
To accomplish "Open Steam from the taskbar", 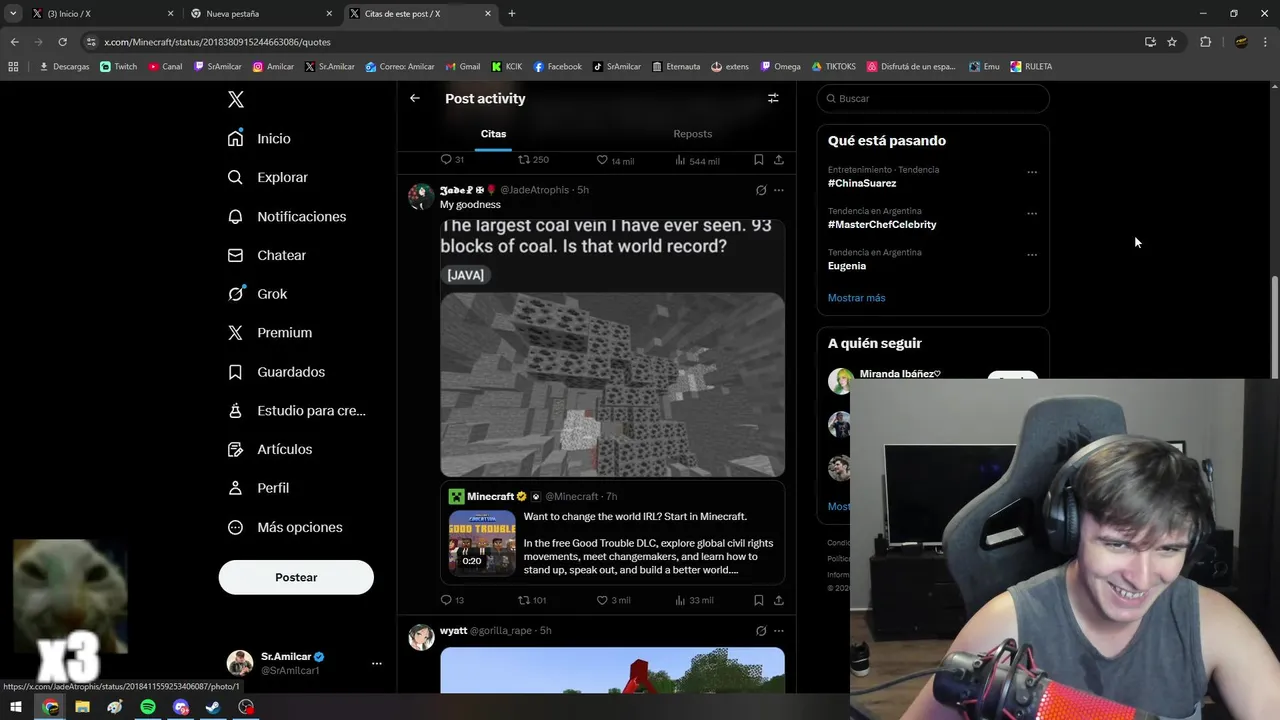I will point(213,707).
